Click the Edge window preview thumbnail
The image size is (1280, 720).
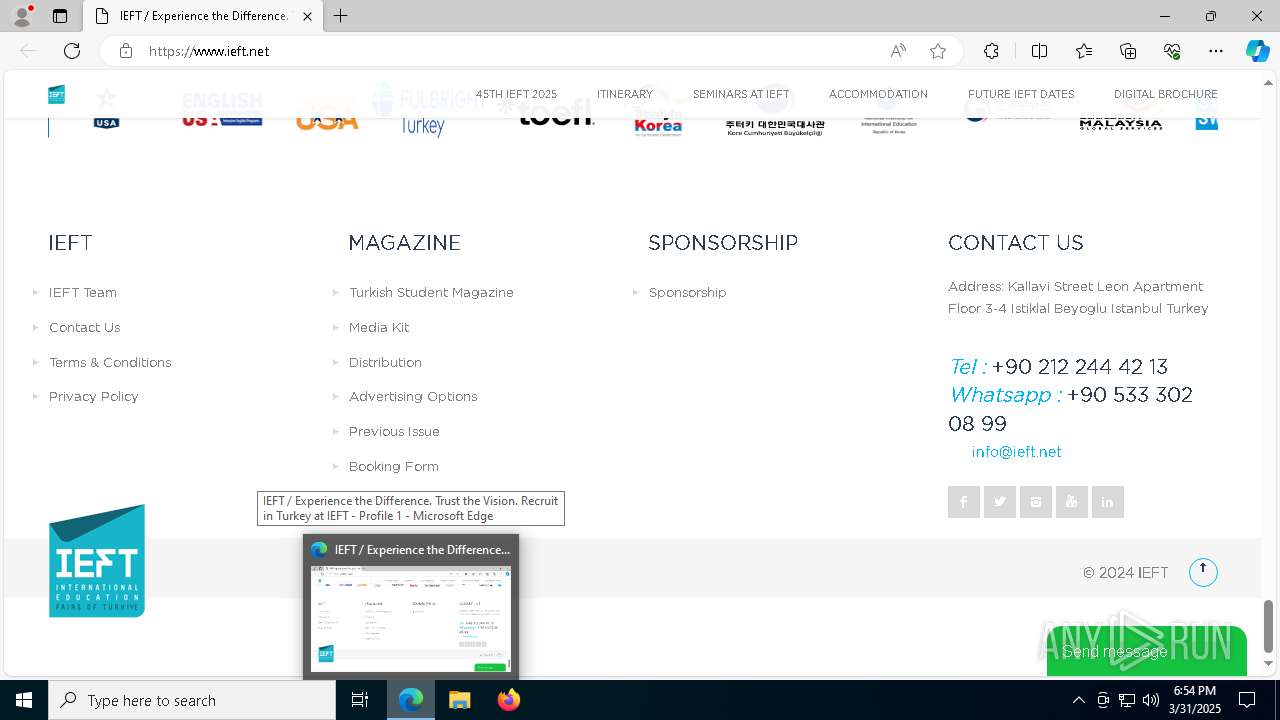coord(411,618)
